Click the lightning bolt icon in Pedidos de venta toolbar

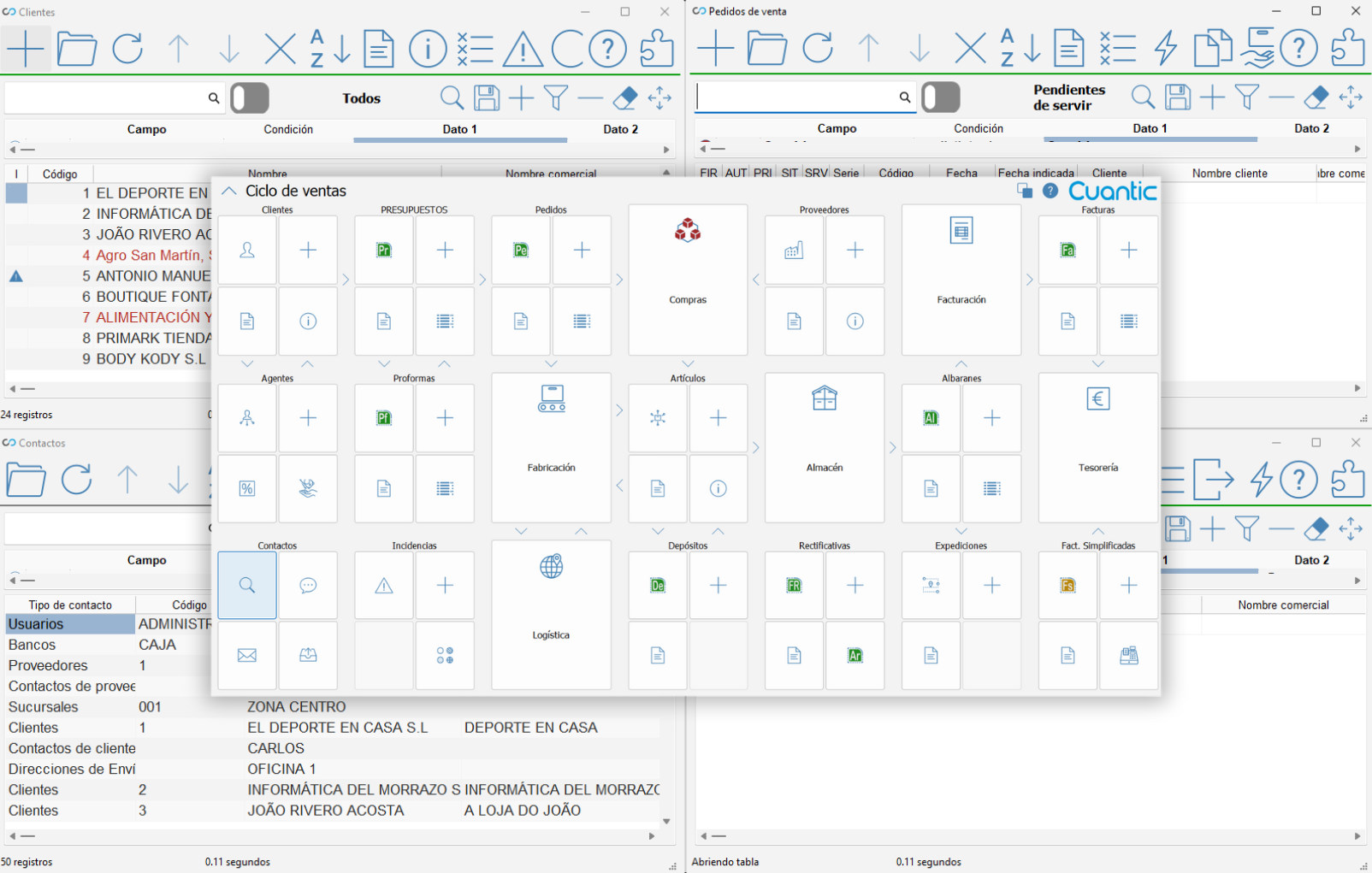[x=1166, y=48]
